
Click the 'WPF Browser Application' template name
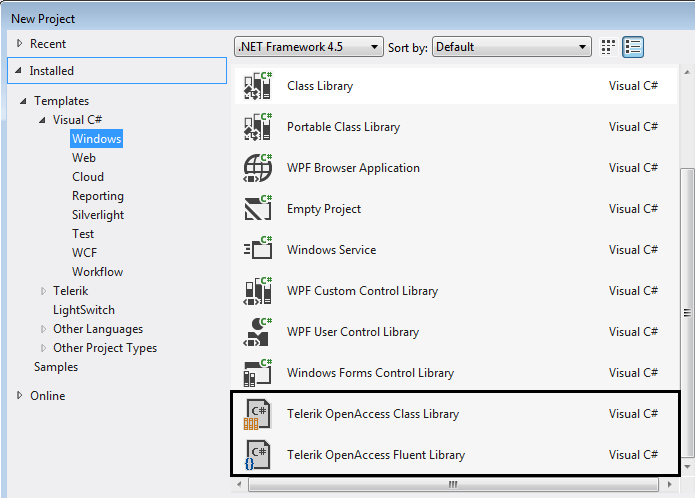(353, 168)
